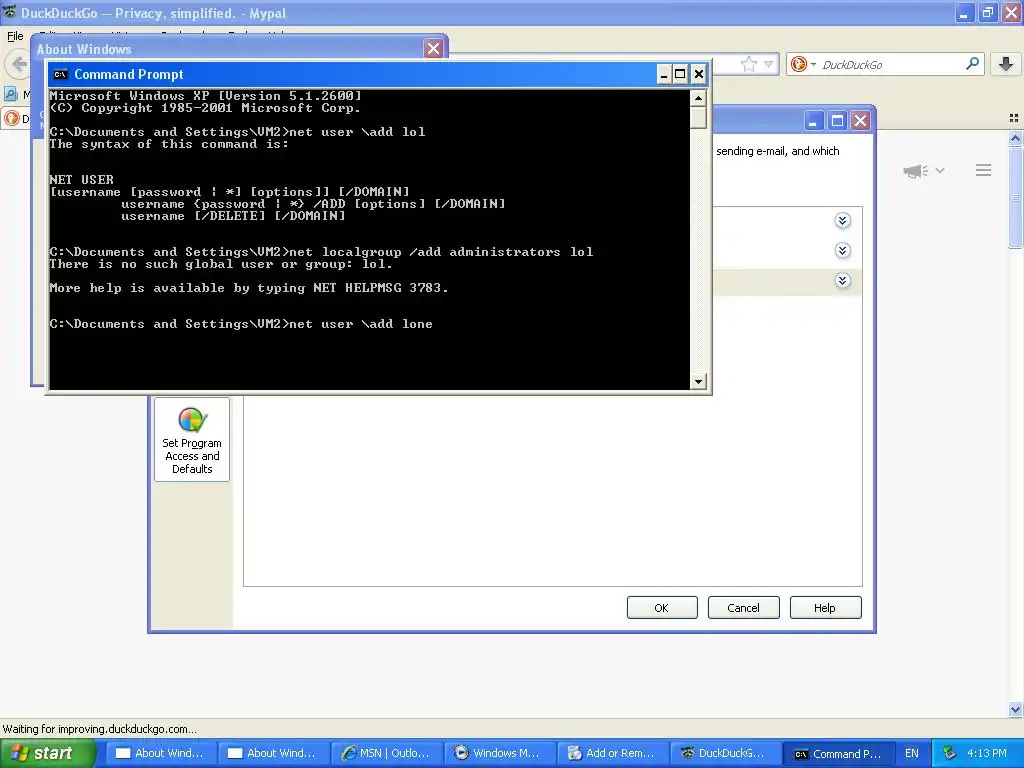Screen dimensions: 1024x768
Task: Expand the first program configuration chevron
Action: tap(842, 221)
